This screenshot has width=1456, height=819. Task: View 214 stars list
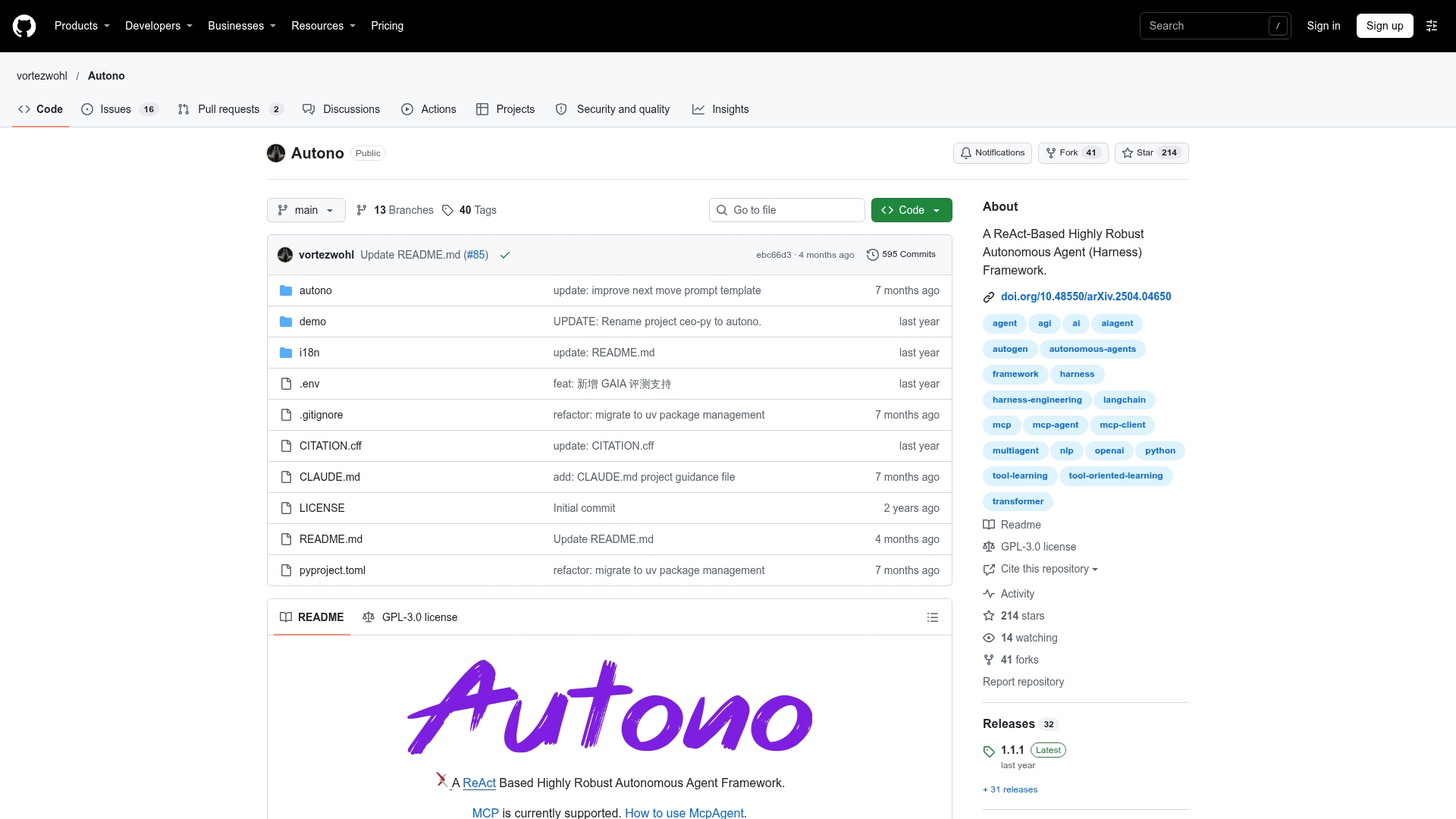(x=1014, y=616)
